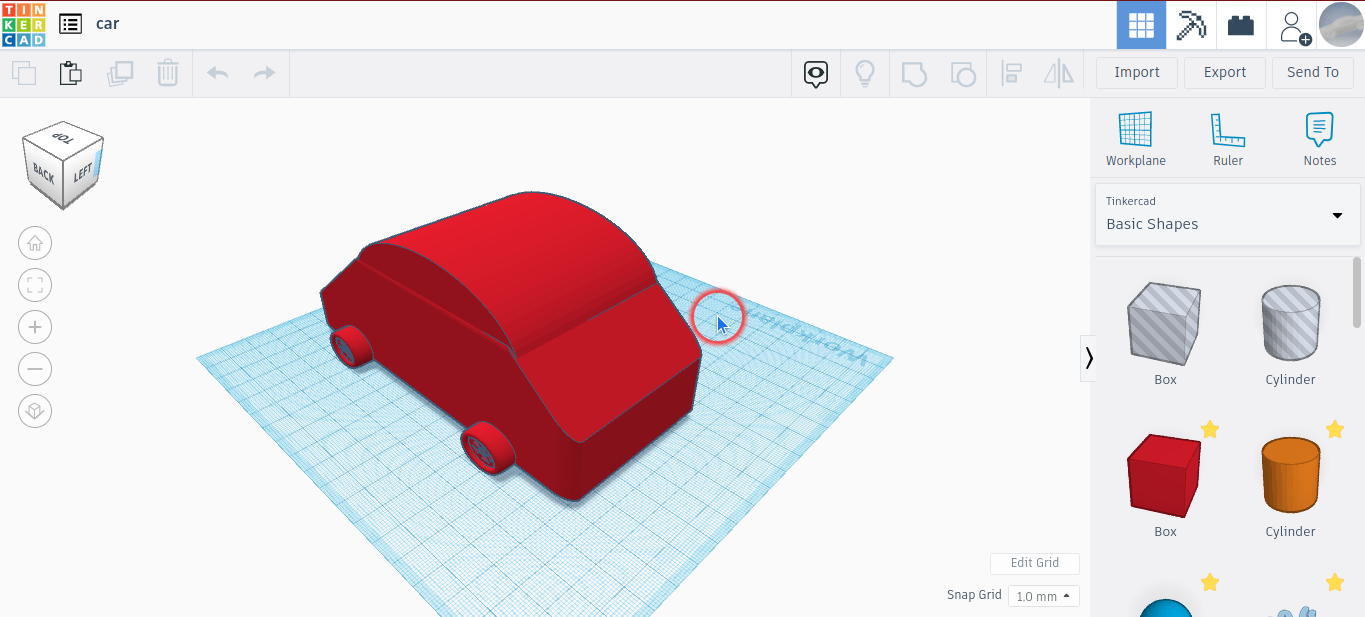Toggle the scene lighting option
Viewport: 1365px width, 617px height.
pos(865,72)
